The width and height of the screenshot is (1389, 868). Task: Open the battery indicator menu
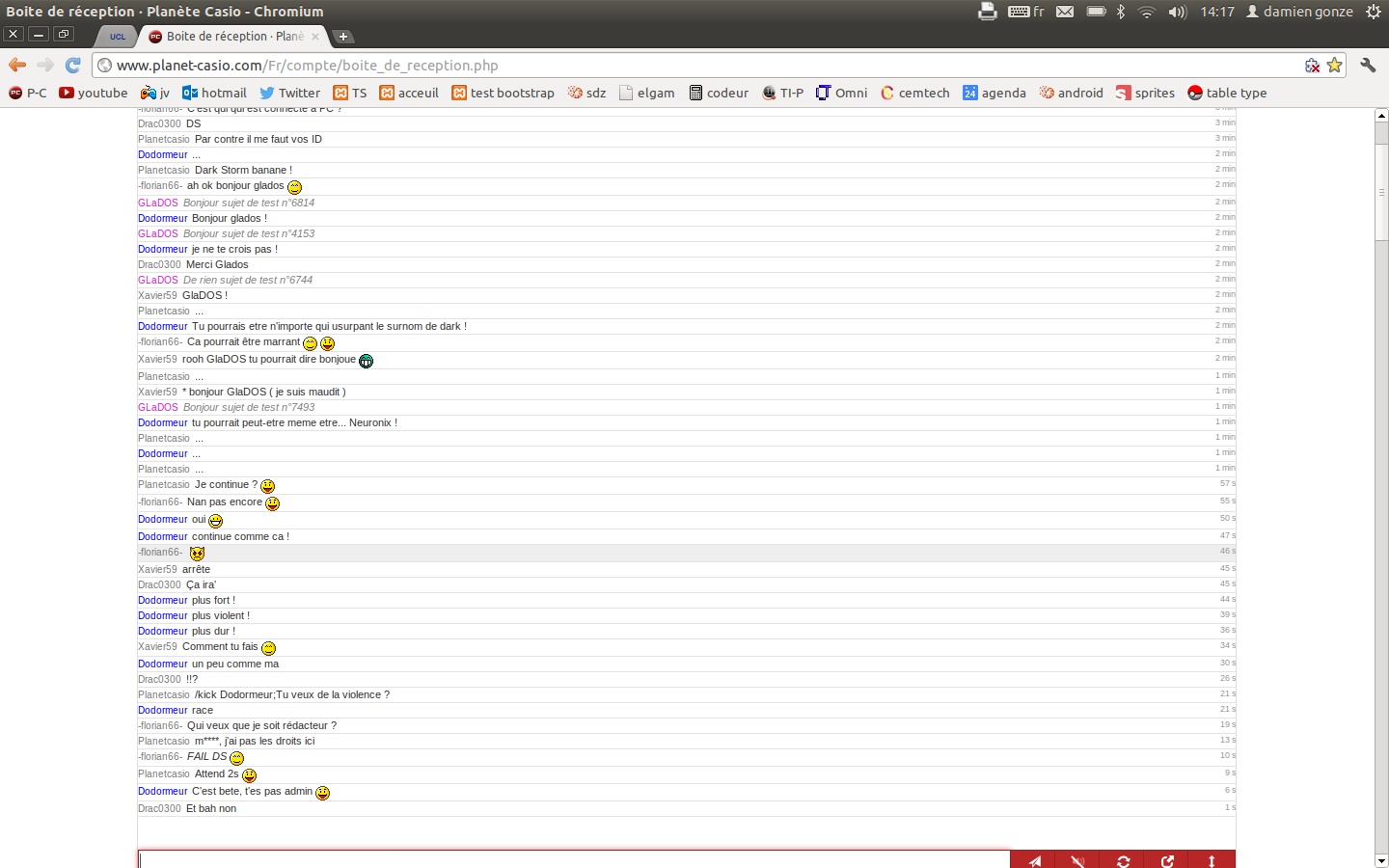click(x=1096, y=12)
